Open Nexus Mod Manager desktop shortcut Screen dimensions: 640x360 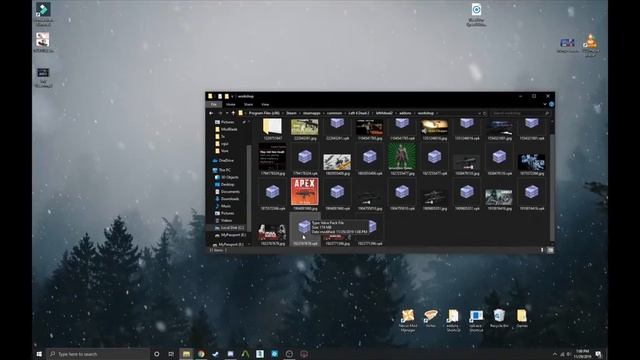click(x=408, y=320)
